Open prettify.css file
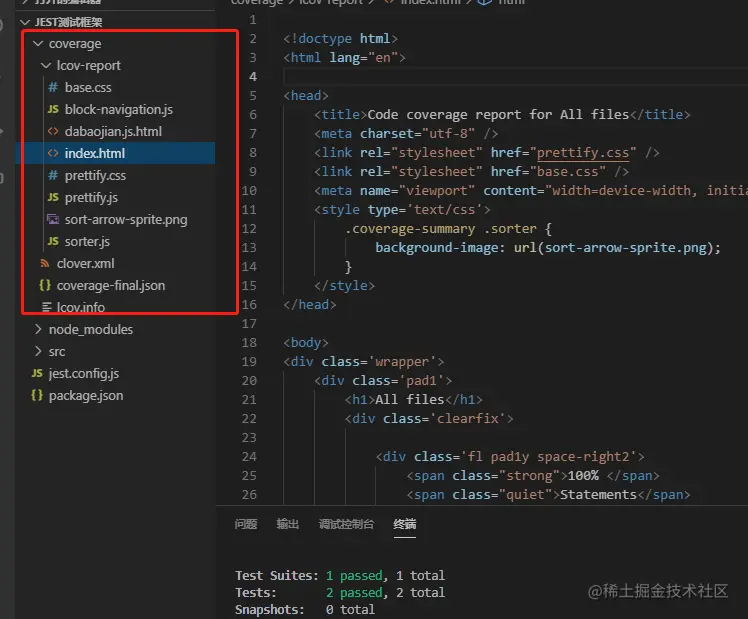Image resolution: width=748 pixels, height=619 pixels. coord(95,175)
